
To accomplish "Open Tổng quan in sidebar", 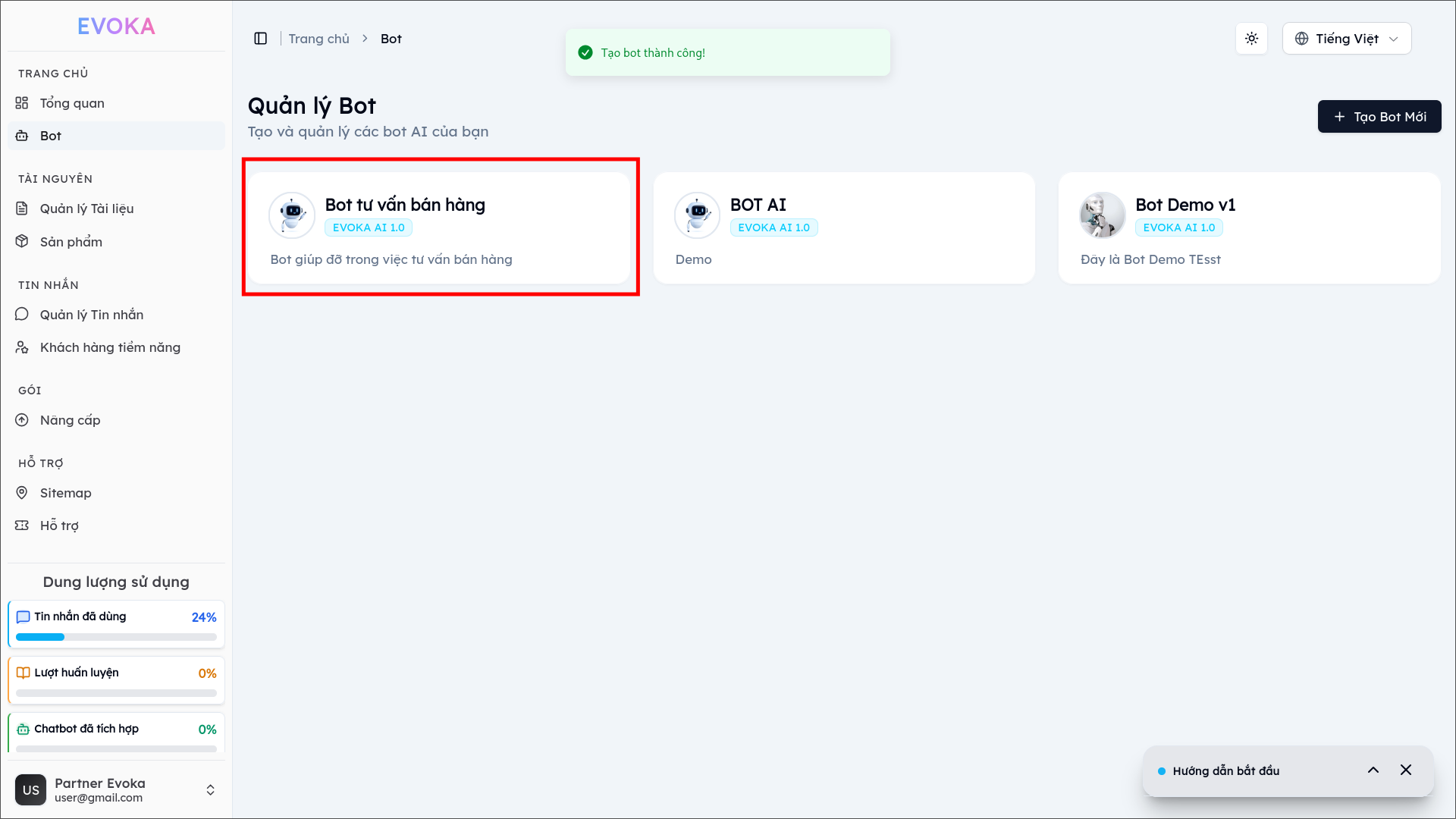I will [x=72, y=103].
